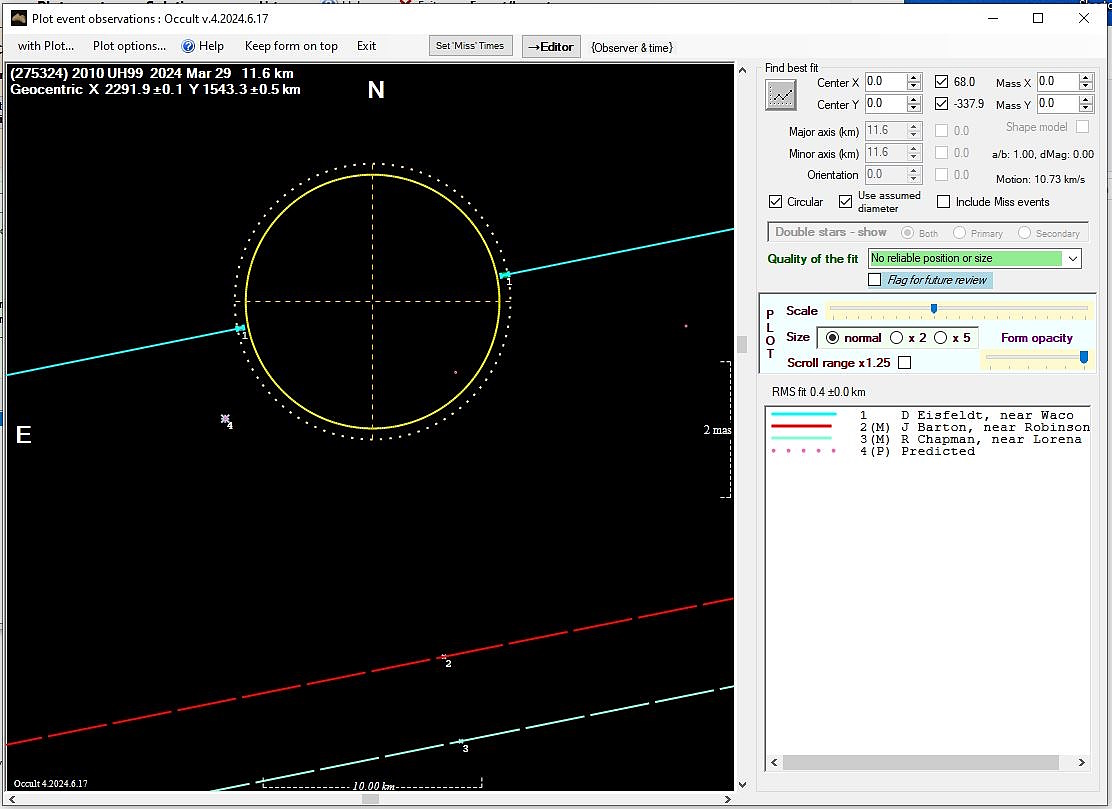1112x809 pixels.
Task: Click the up arrow of Center X spinner
Action: [913, 78]
